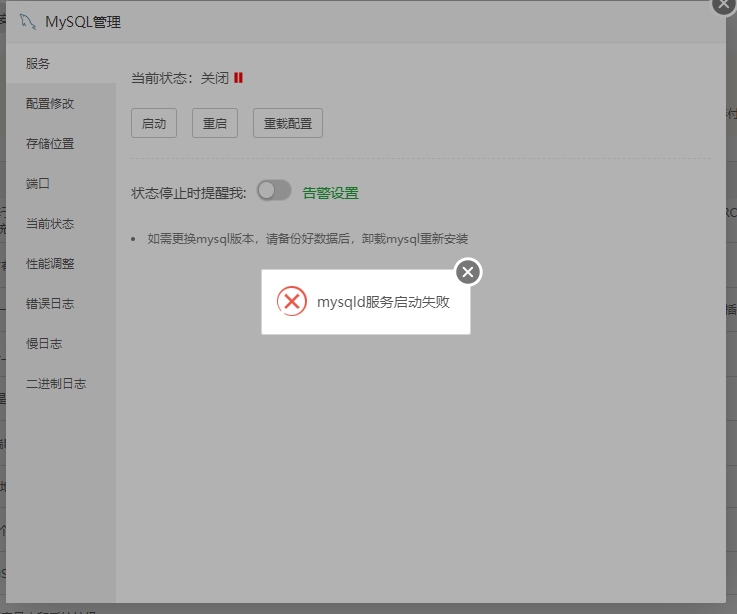737x614 pixels.
Task: Close the mysqld startup failed popup
Action: tap(468, 272)
